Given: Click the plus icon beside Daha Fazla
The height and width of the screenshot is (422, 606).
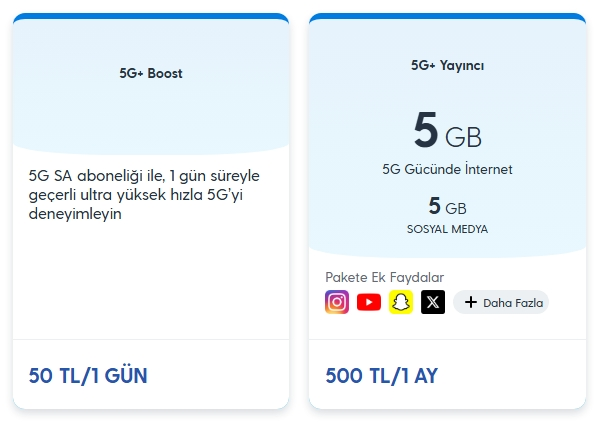Looking at the screenshot, I should point(471,302).
